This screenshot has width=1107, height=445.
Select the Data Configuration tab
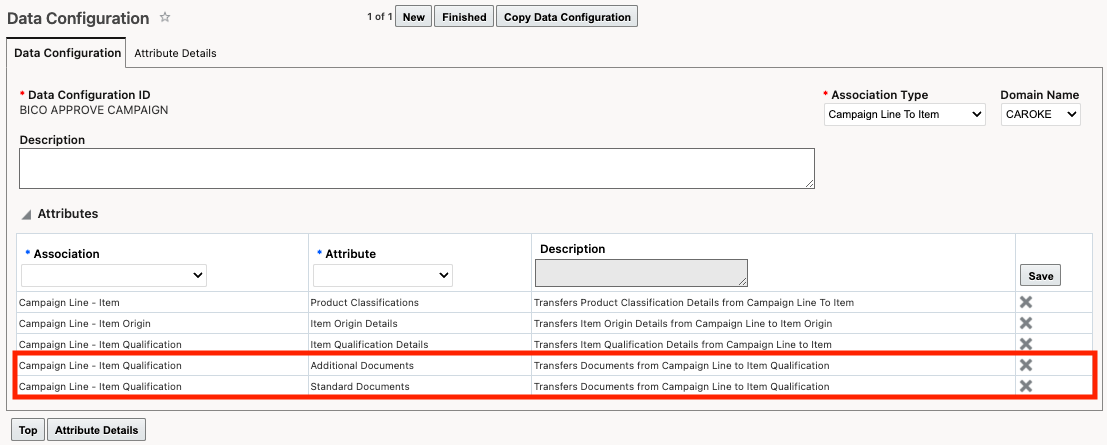(67, 53)
